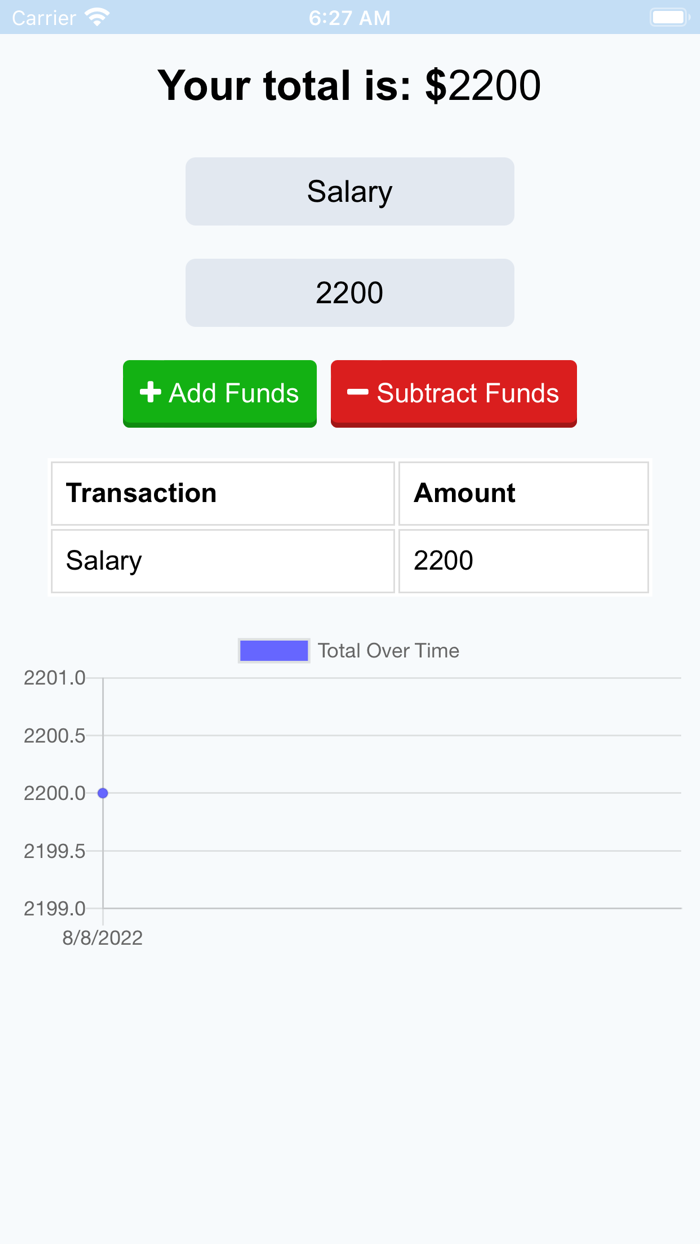Click the Total Over Time legend label
The width and height of the screenshot is (700, 1244).
(x=388, y=650)
